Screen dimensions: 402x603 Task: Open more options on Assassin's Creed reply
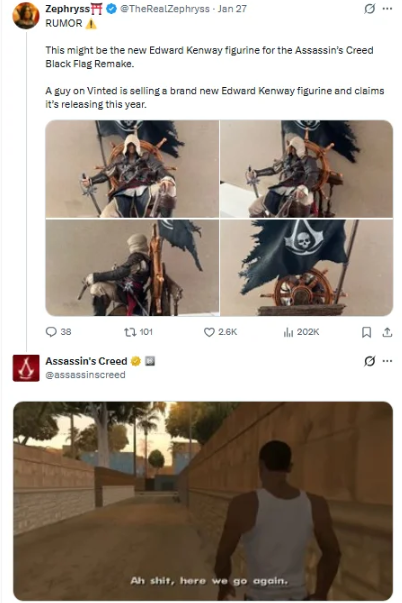pos(387,361)
